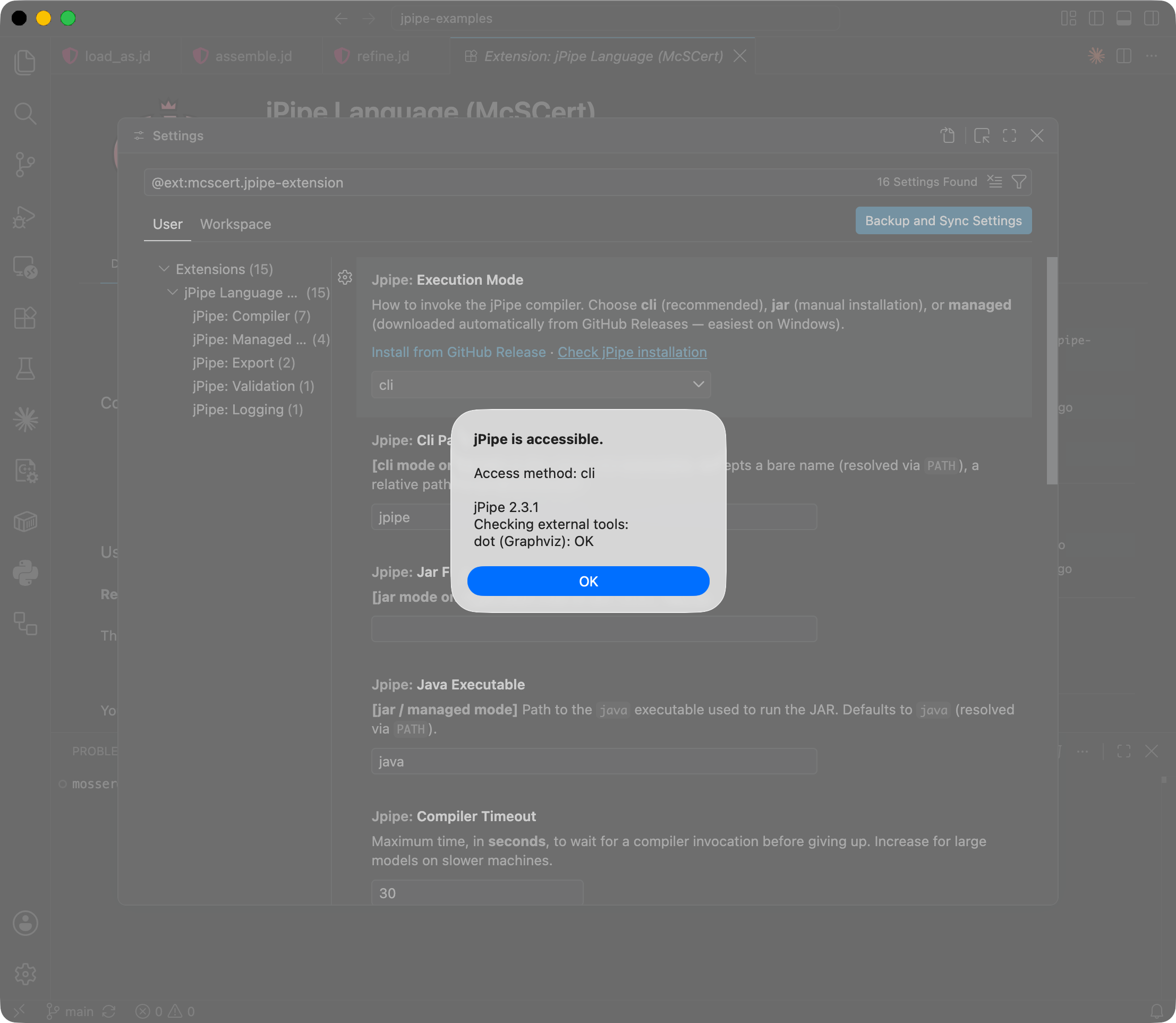Click Install from GitHub Release link

click(458, 352)
